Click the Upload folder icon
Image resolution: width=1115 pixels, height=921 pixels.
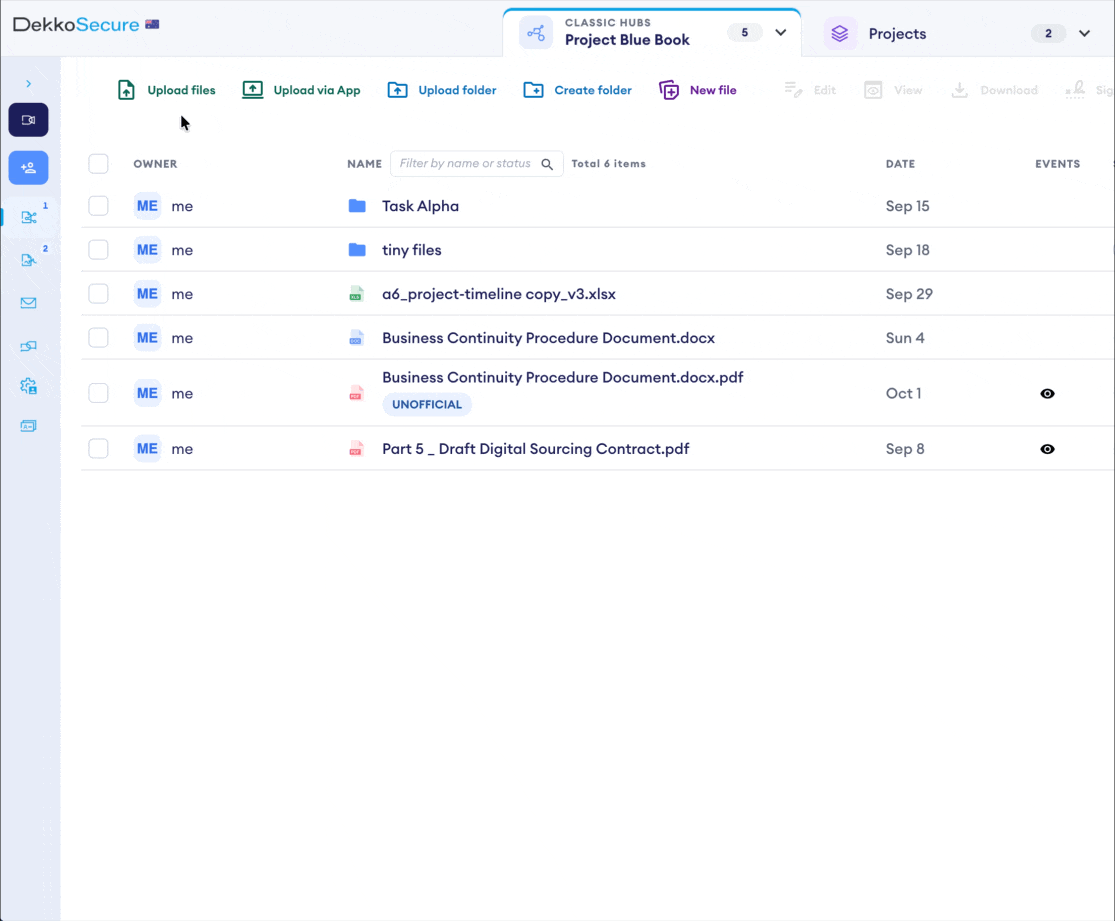(398, 90)
